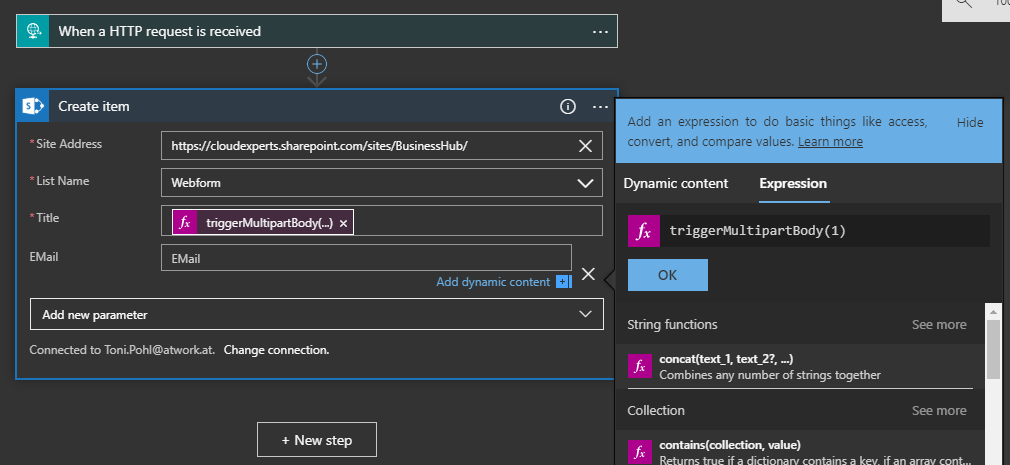This screenshot has width=1010, height=465.
Task: Switch to the Dynamic content tab
Action: (675, 183)
